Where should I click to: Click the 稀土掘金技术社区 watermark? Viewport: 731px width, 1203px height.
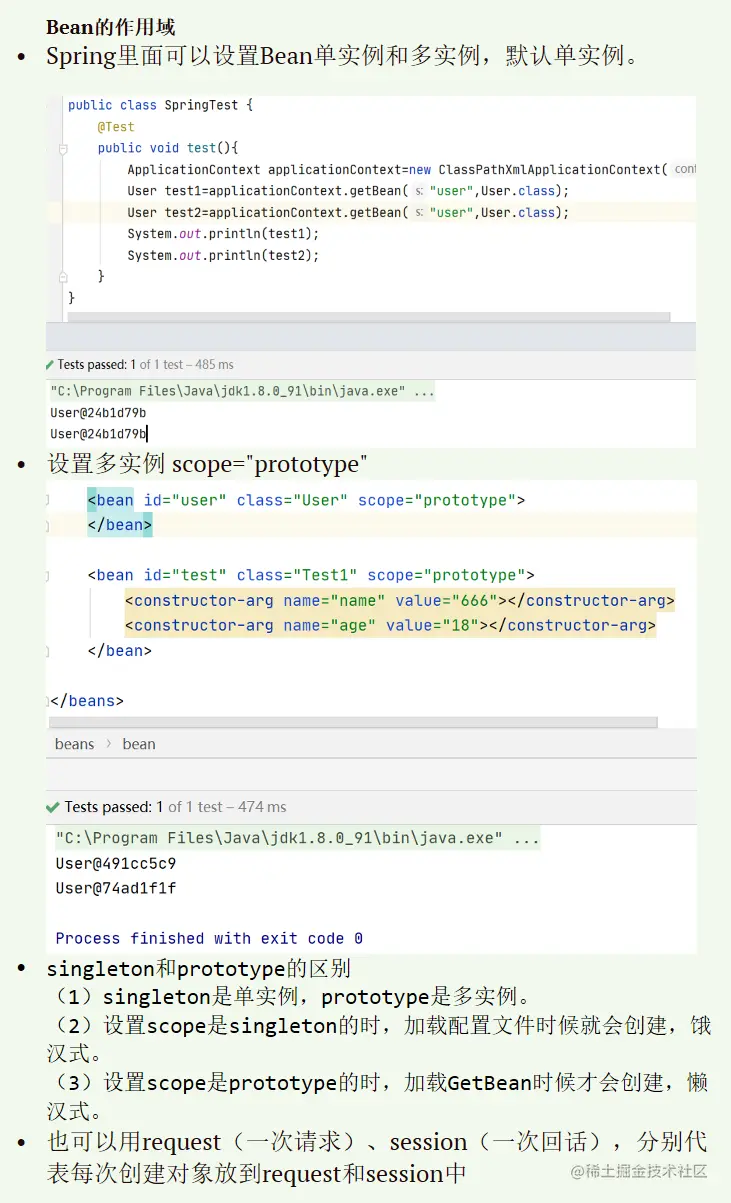tap(639, 1171)
